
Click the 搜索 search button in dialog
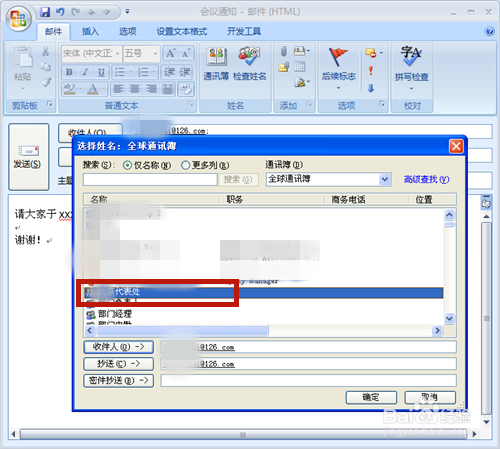click(x=238, y=180)
